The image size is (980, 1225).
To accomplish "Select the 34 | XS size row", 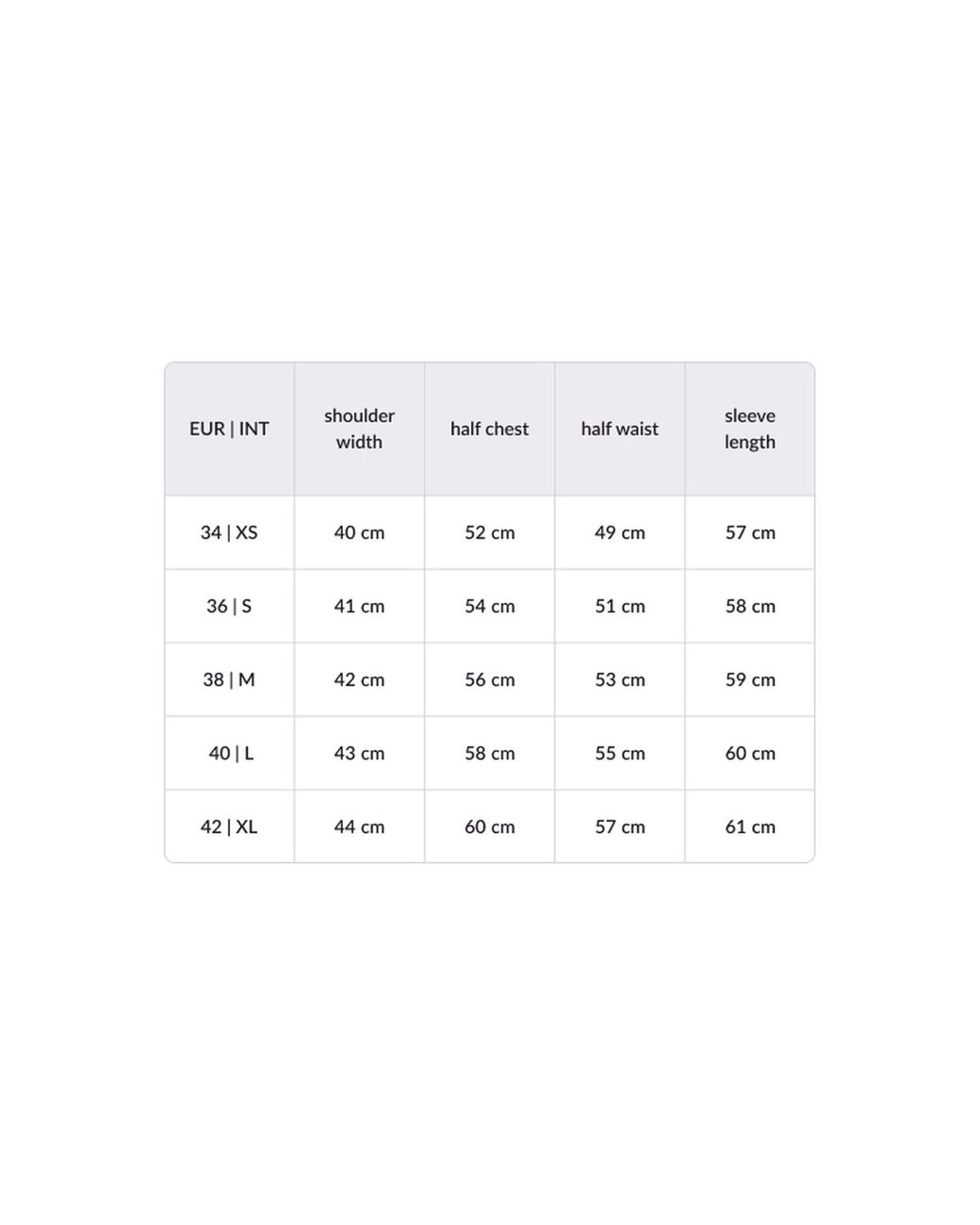I will (x=229, y=532).
